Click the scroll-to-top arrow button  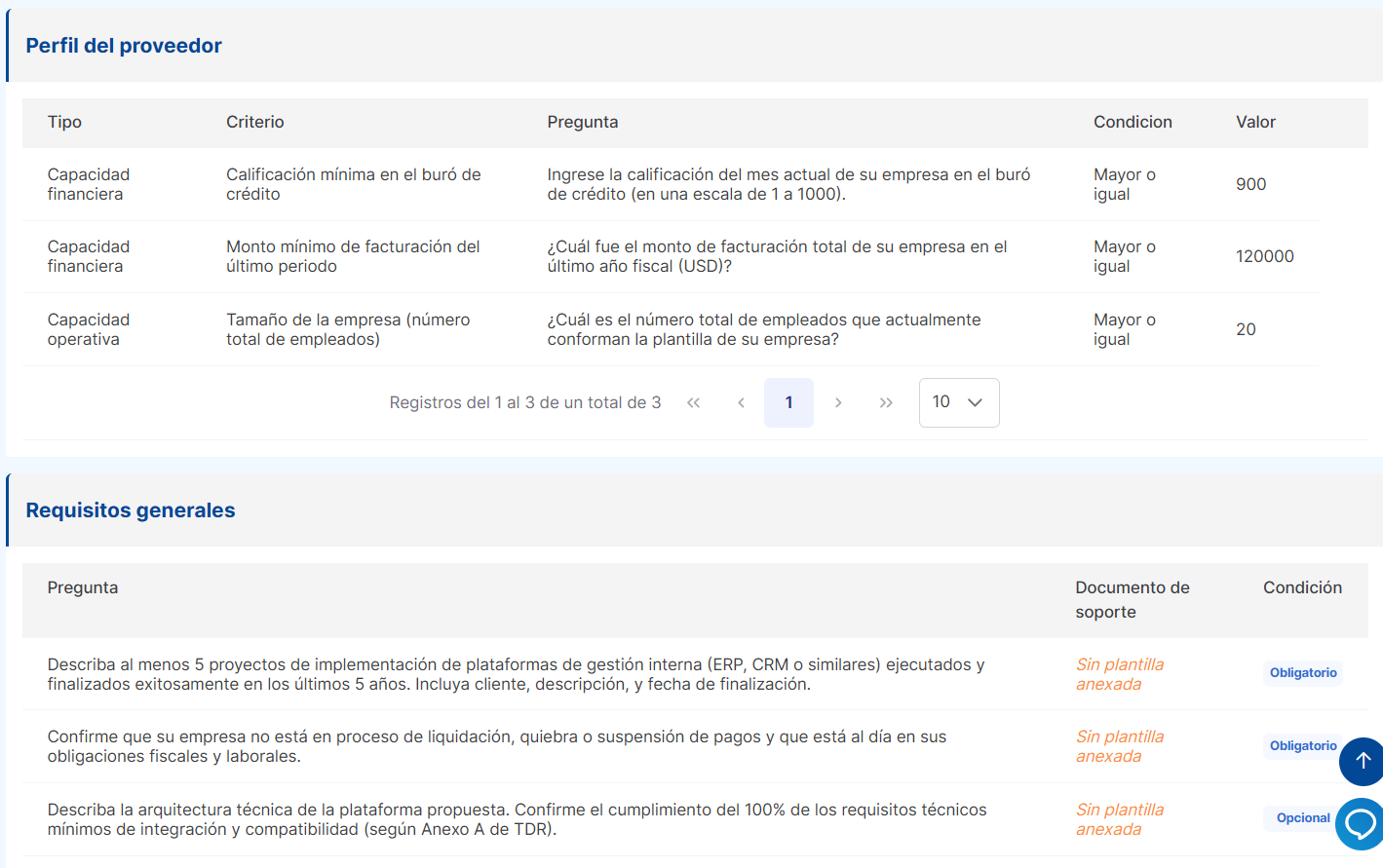tap(1363, 761)
